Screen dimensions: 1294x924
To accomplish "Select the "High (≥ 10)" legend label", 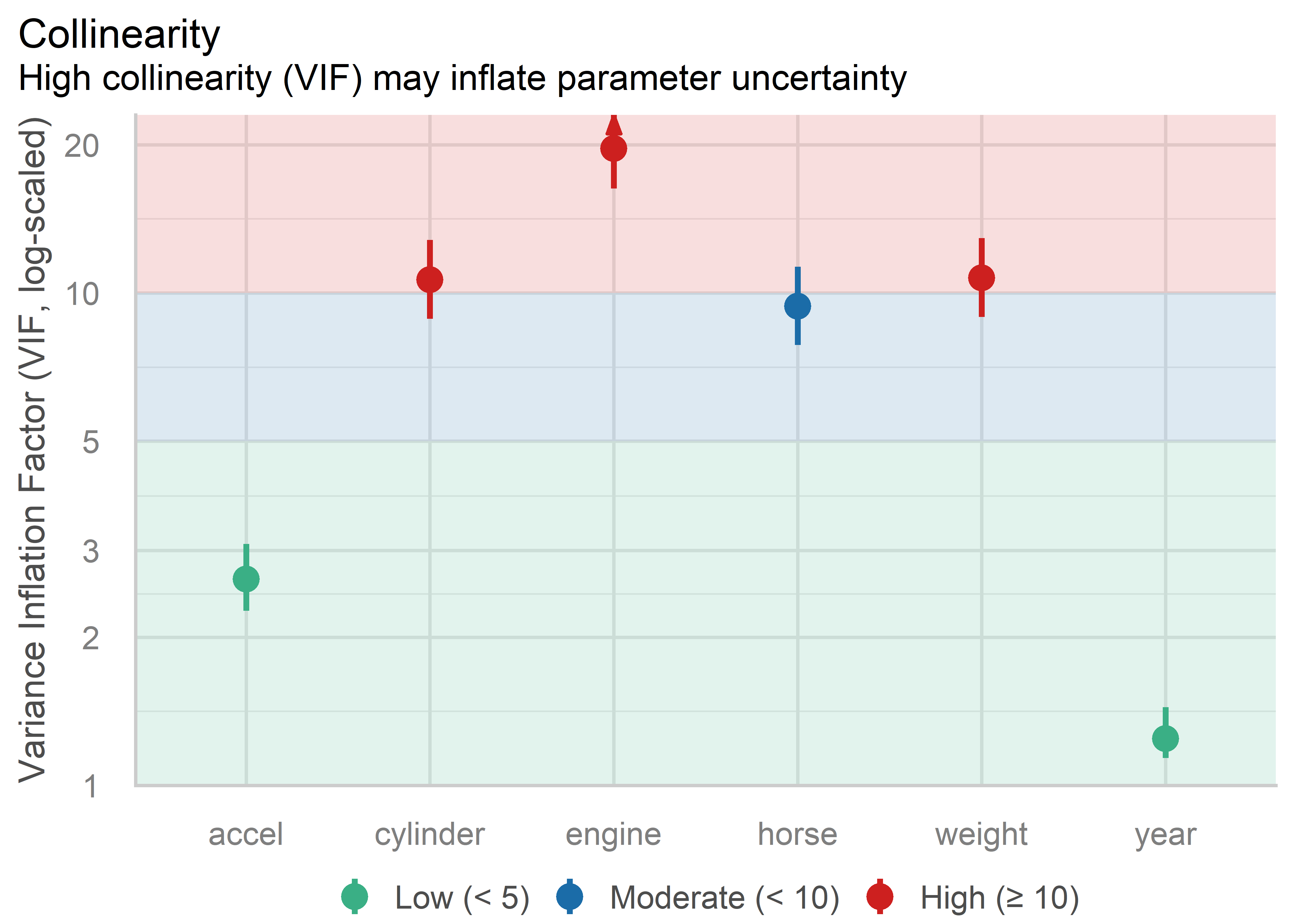I will coord(999,898).
